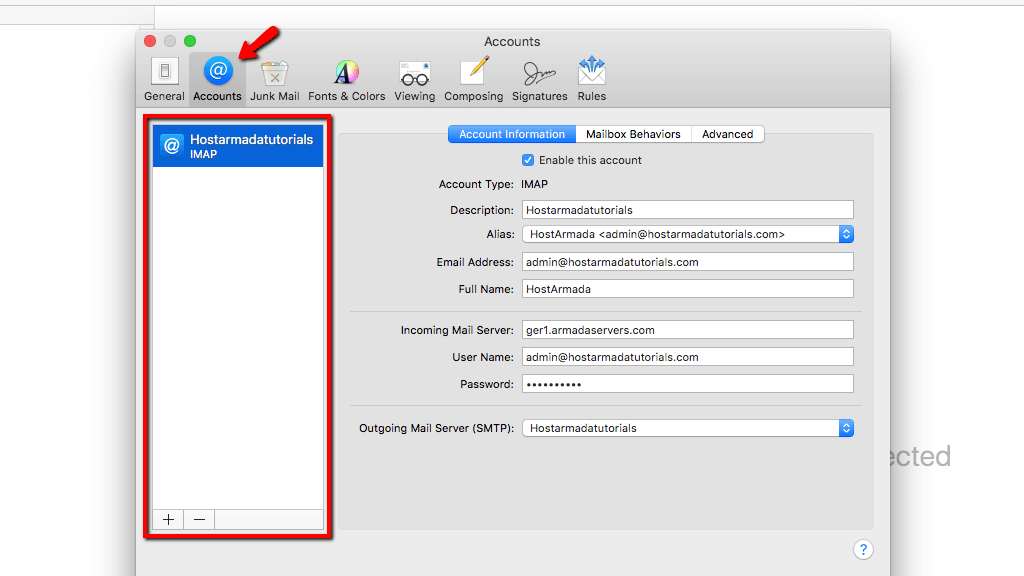Image resolution: width=1024 pixels, height=576 pixels.
Task: Edit the Incoming Mail Server field
Action: point(688,330)
